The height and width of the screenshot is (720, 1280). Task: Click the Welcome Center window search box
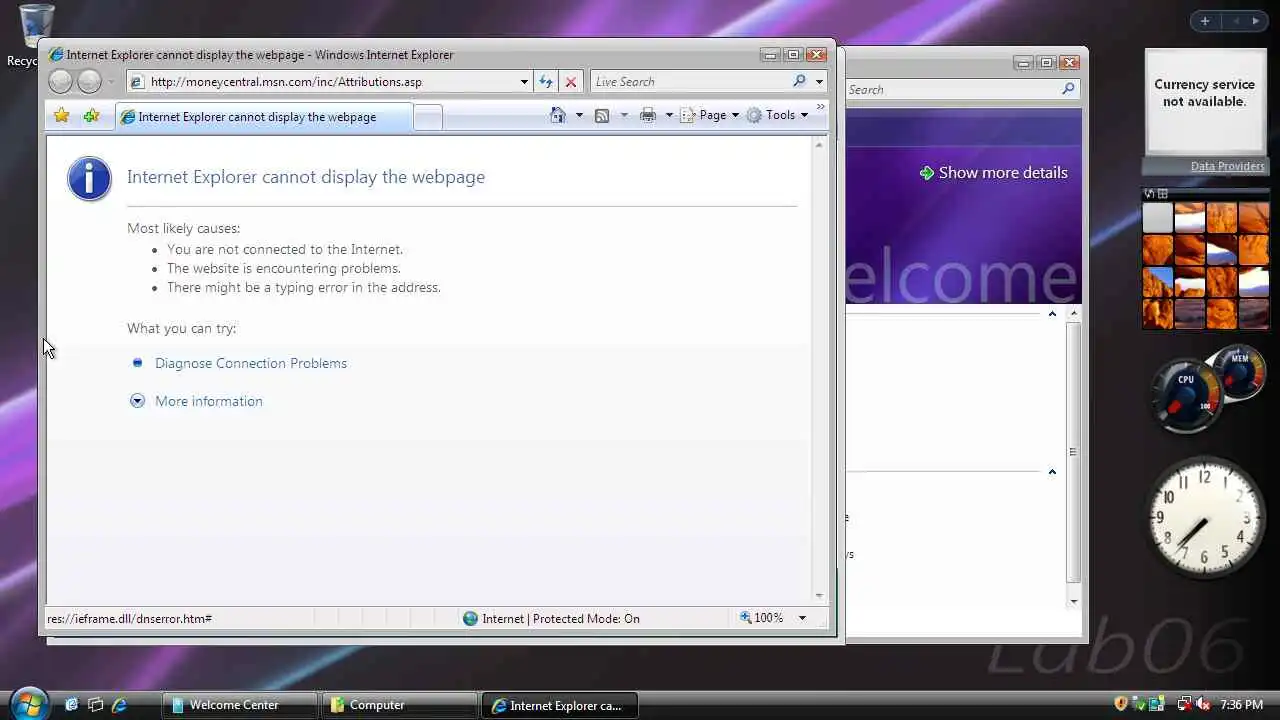click(953, 90)
